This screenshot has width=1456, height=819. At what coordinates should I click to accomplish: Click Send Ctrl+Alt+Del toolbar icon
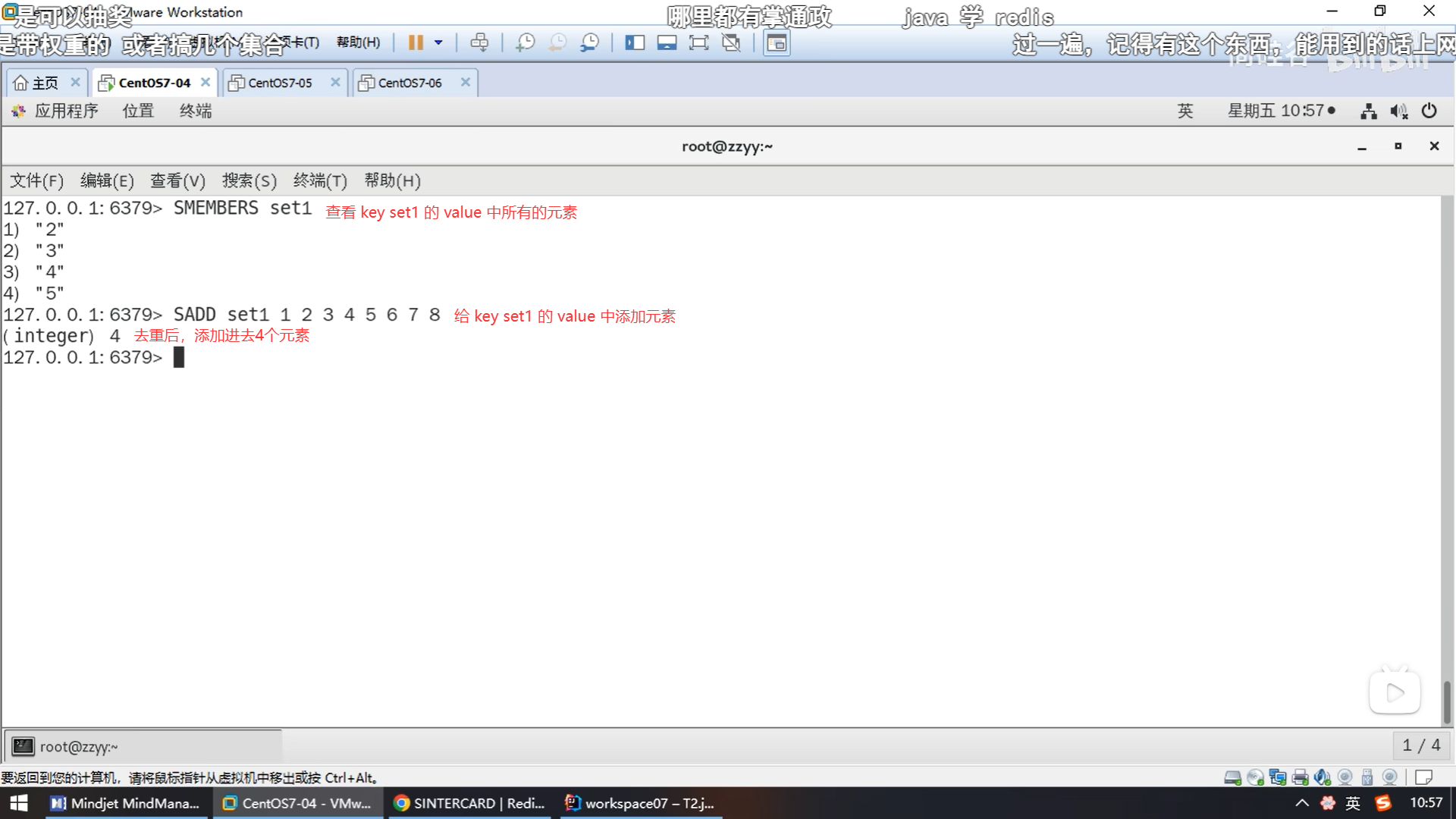[479, 42]
